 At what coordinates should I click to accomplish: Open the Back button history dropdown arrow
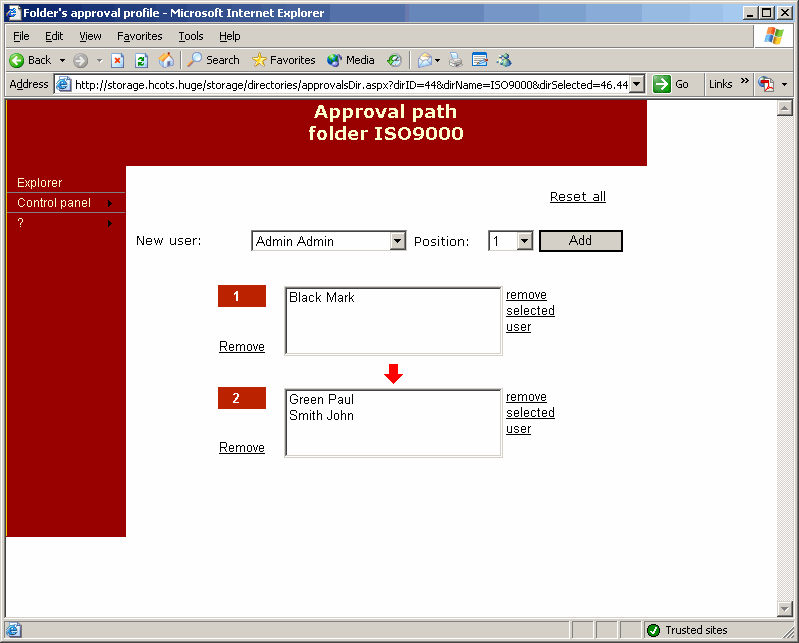(x=62, y=61)
